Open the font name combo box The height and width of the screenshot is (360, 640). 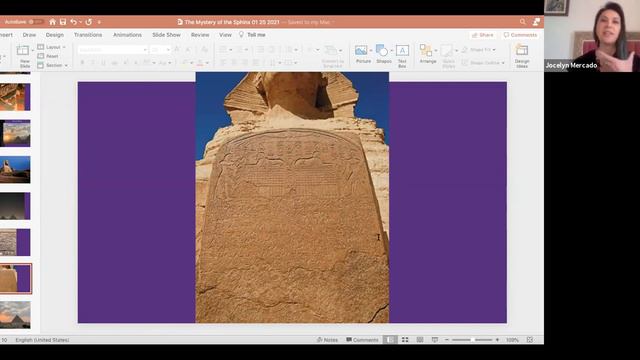coord(113,50)
